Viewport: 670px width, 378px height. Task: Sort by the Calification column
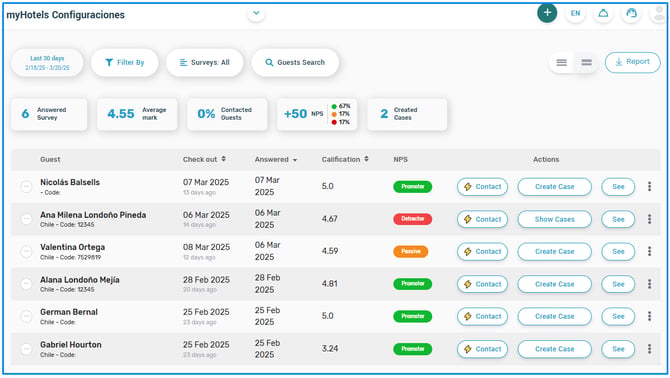345,159
